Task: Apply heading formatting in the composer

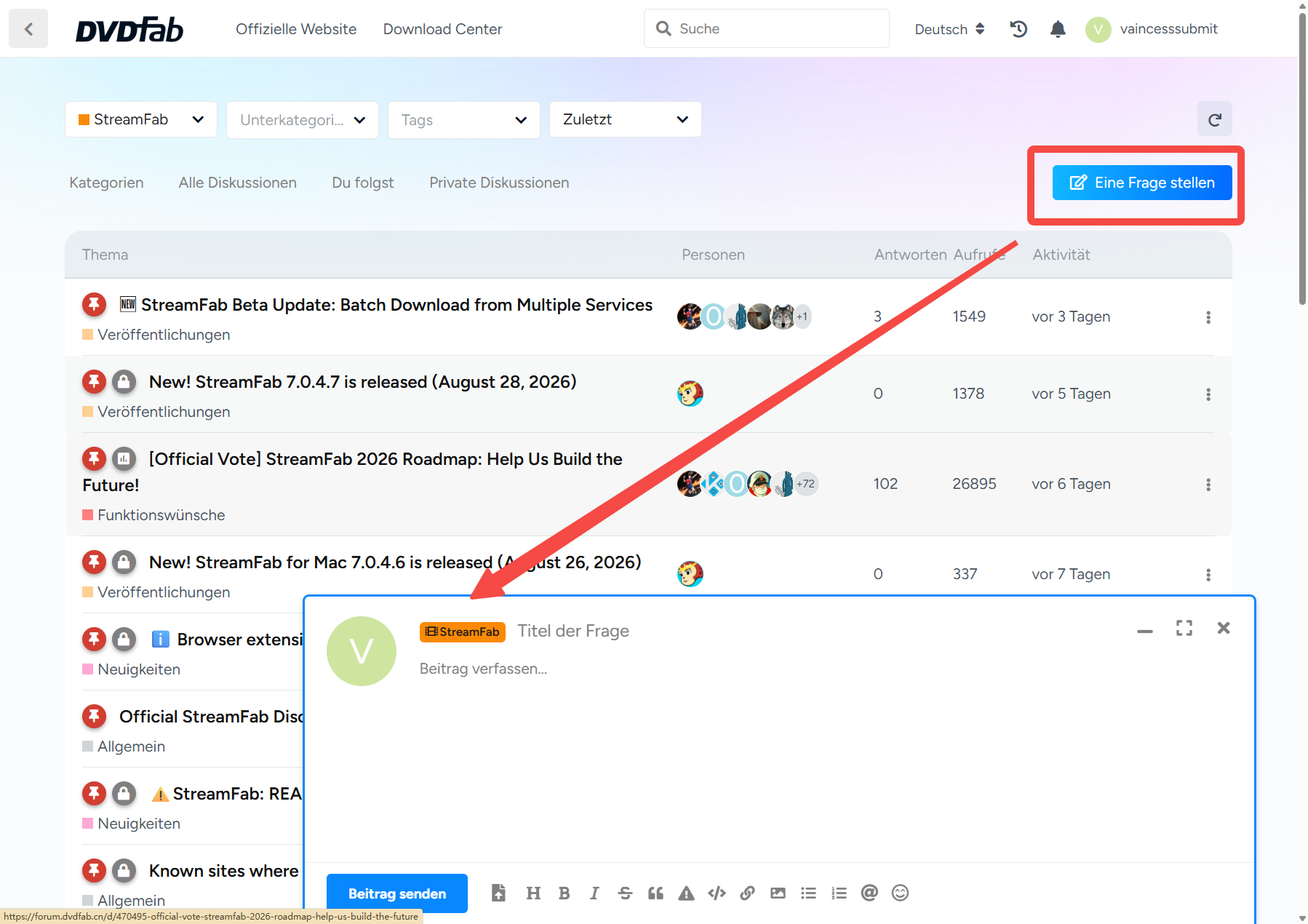Action: 533,893
